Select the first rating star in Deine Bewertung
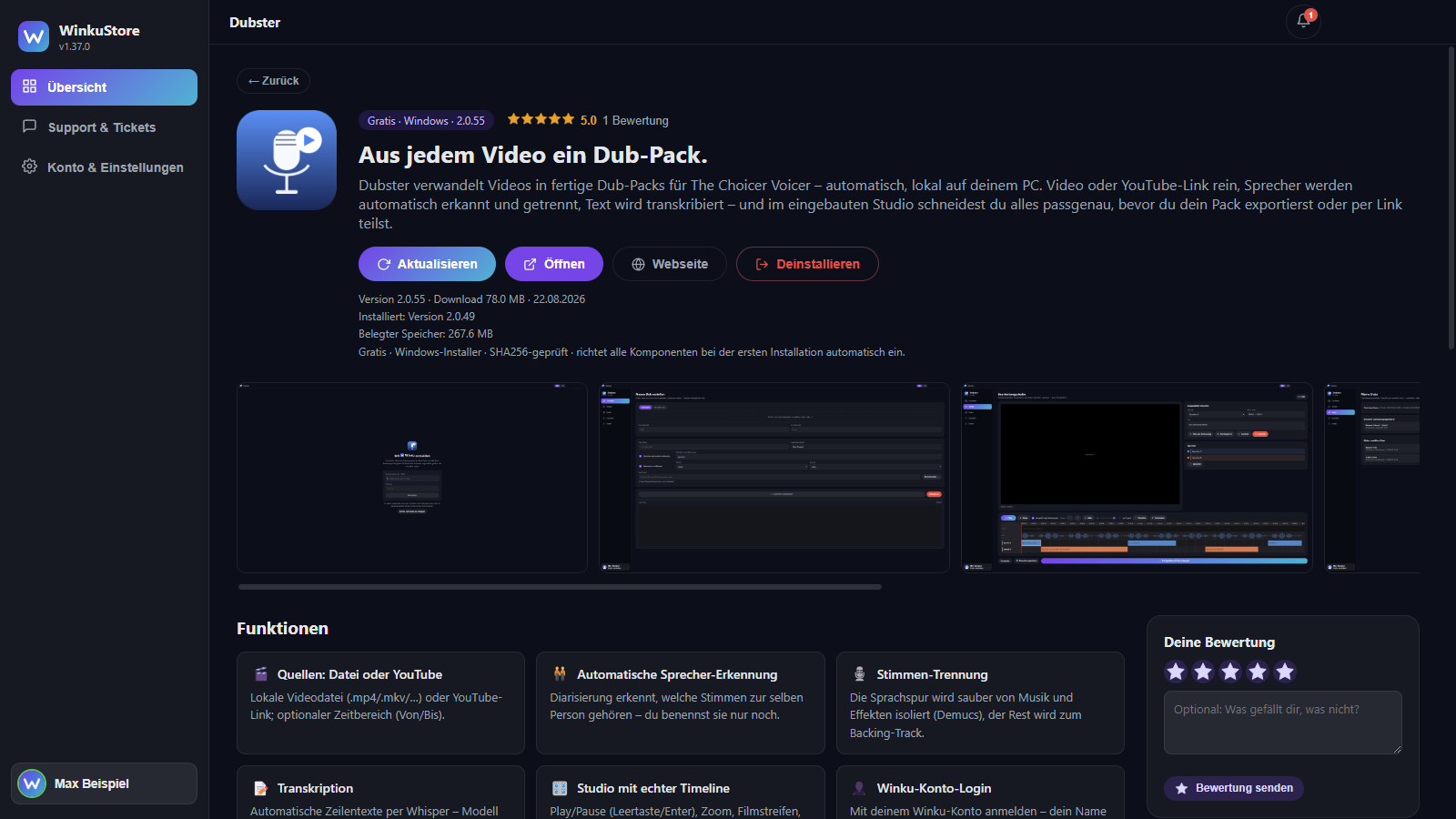 click(1176, 672)
